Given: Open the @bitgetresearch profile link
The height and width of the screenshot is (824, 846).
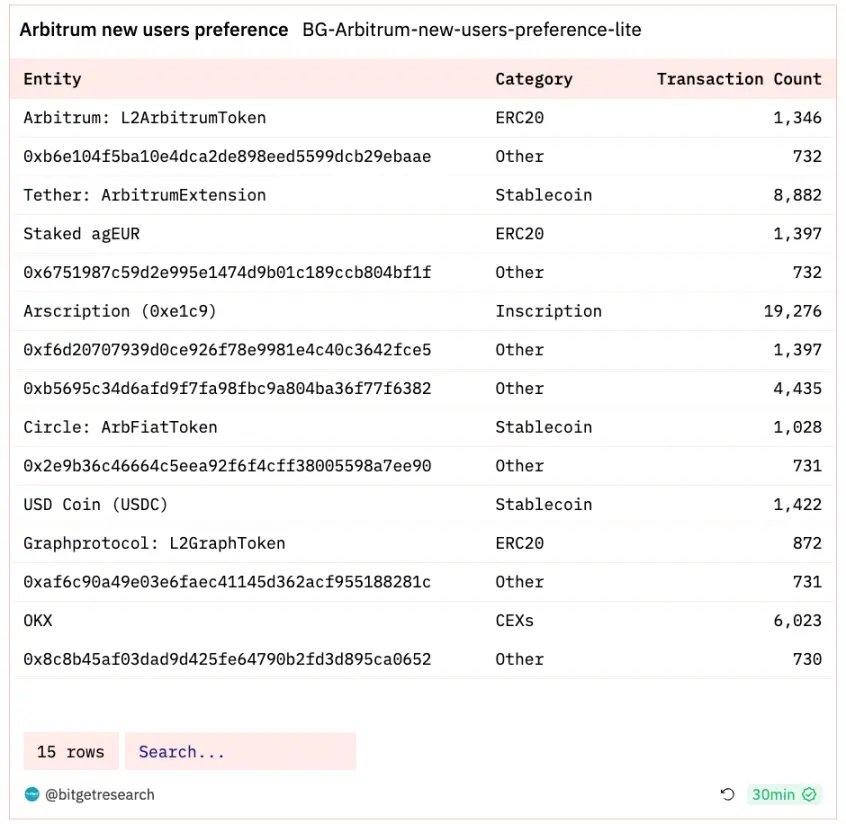Looking at the screenshot, I should coord(99,795).
